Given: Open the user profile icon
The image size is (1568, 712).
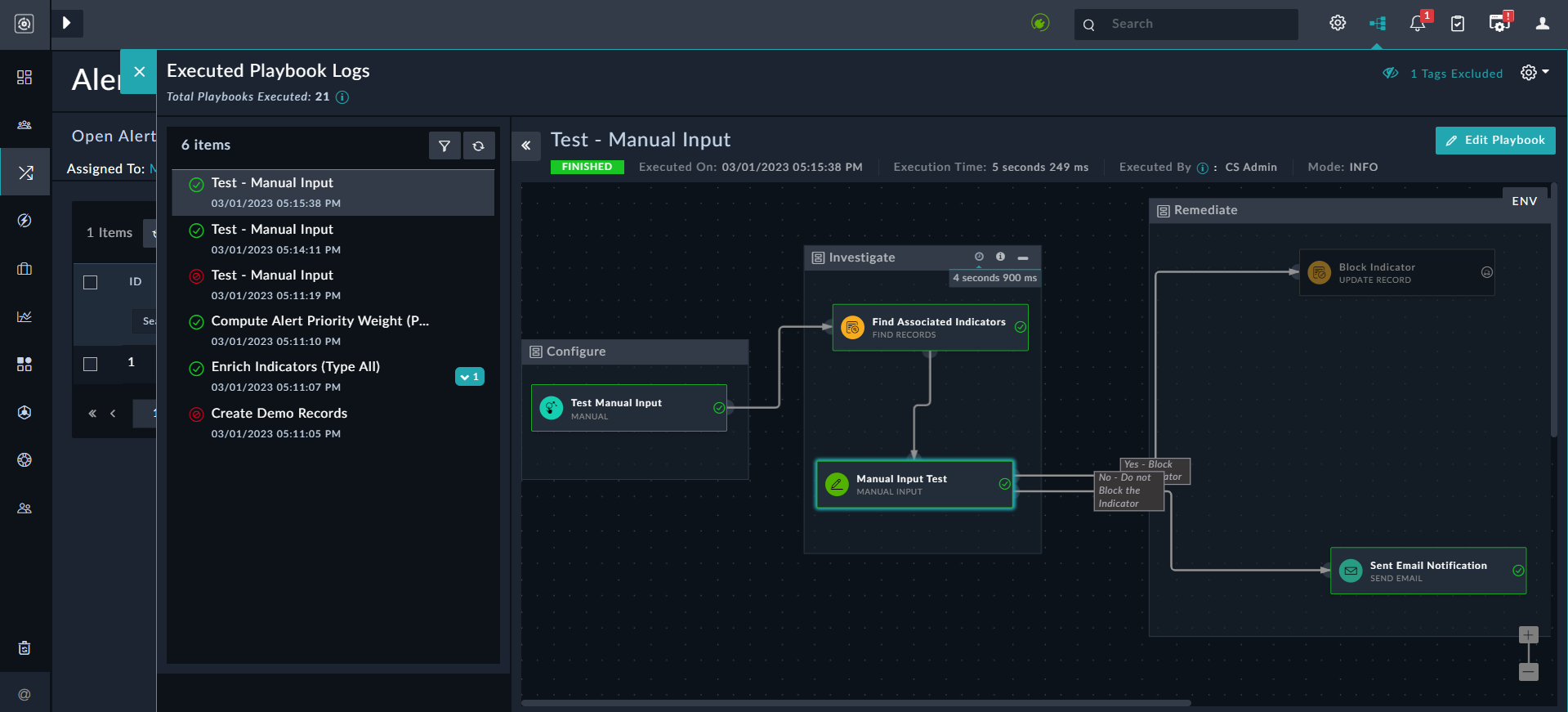Looking at the screenshot, I should click(x=1542, y=24).
